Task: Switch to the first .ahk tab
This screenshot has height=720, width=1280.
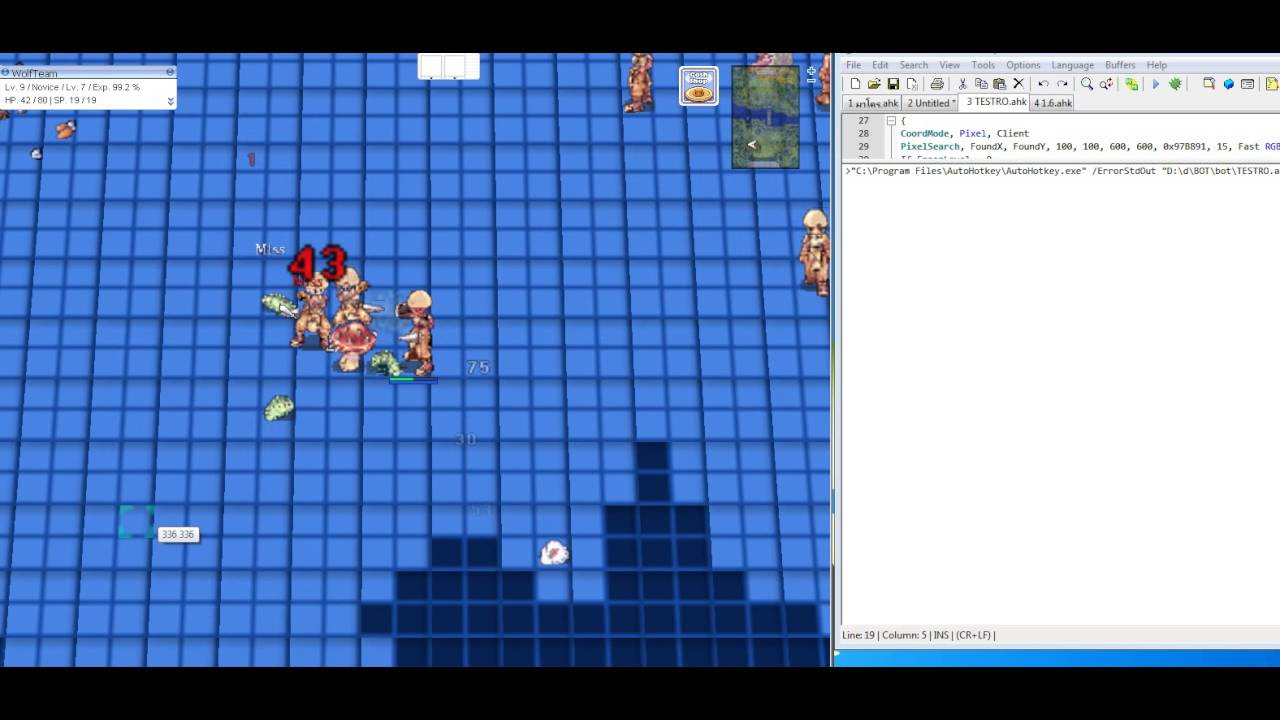Action: point(872,103)
